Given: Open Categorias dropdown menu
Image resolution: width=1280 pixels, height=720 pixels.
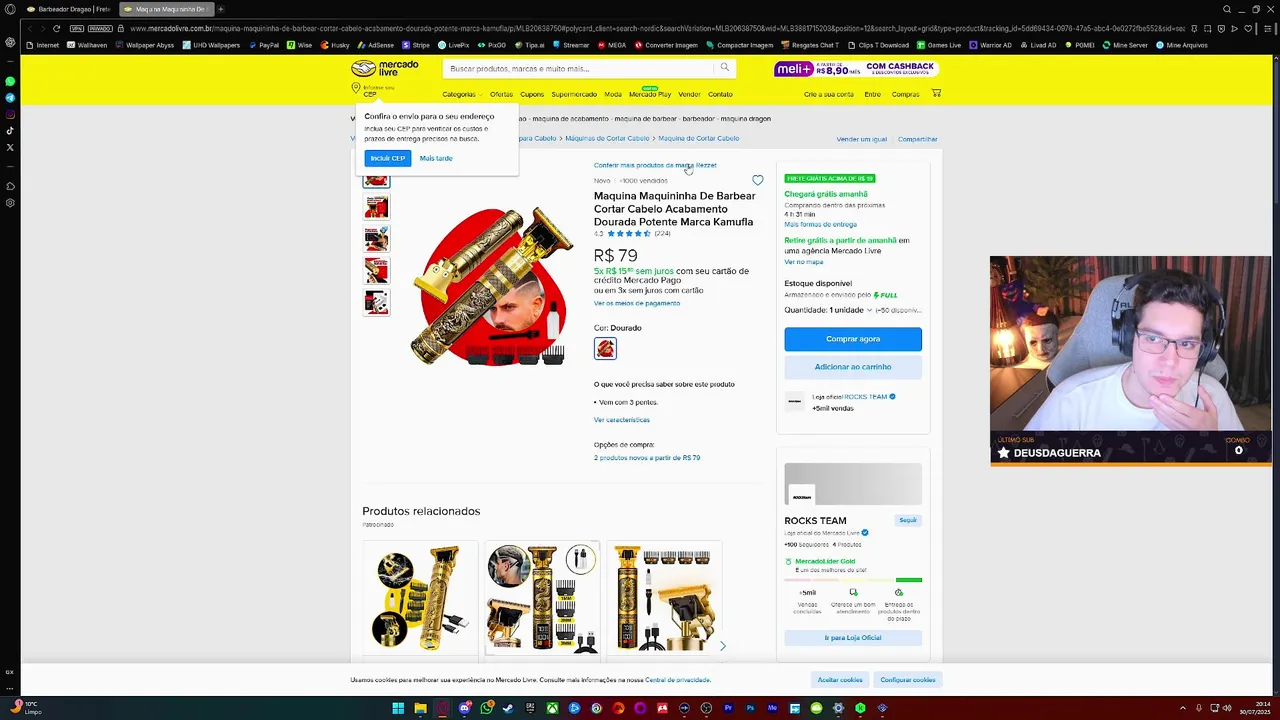Looking at the screenshot, I should click(x=462, y=94).
